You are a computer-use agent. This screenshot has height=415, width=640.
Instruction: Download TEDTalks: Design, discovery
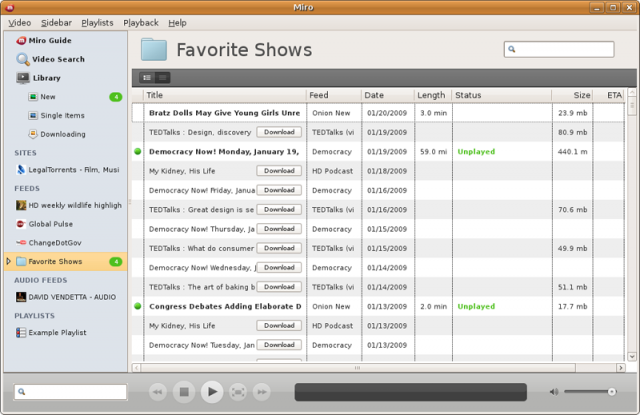(x=279, y=132)
